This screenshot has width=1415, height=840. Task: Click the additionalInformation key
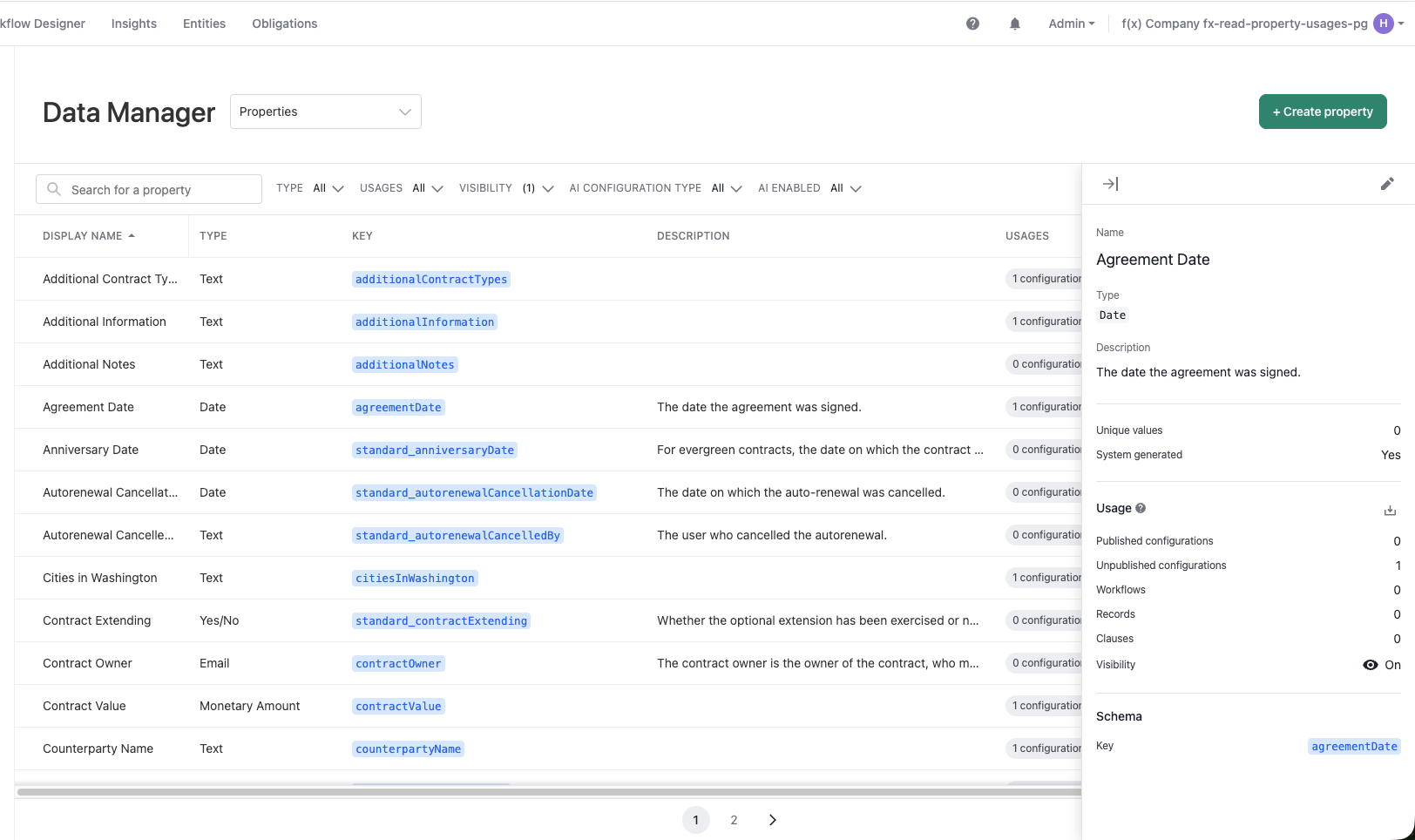[x=425, y=322]
